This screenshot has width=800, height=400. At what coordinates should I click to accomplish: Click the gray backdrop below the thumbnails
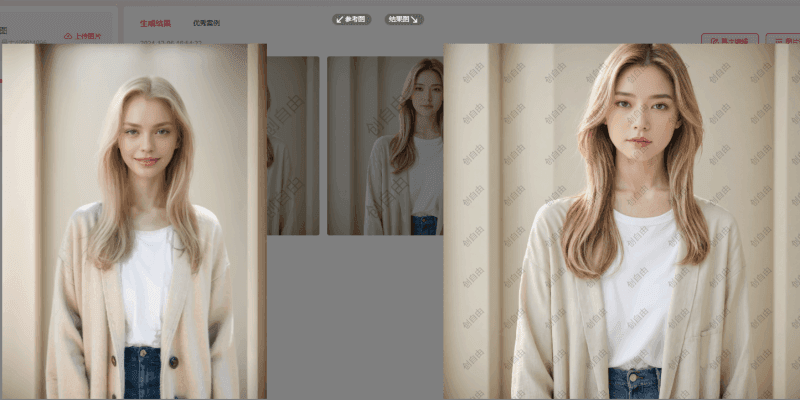coord(355,320)
